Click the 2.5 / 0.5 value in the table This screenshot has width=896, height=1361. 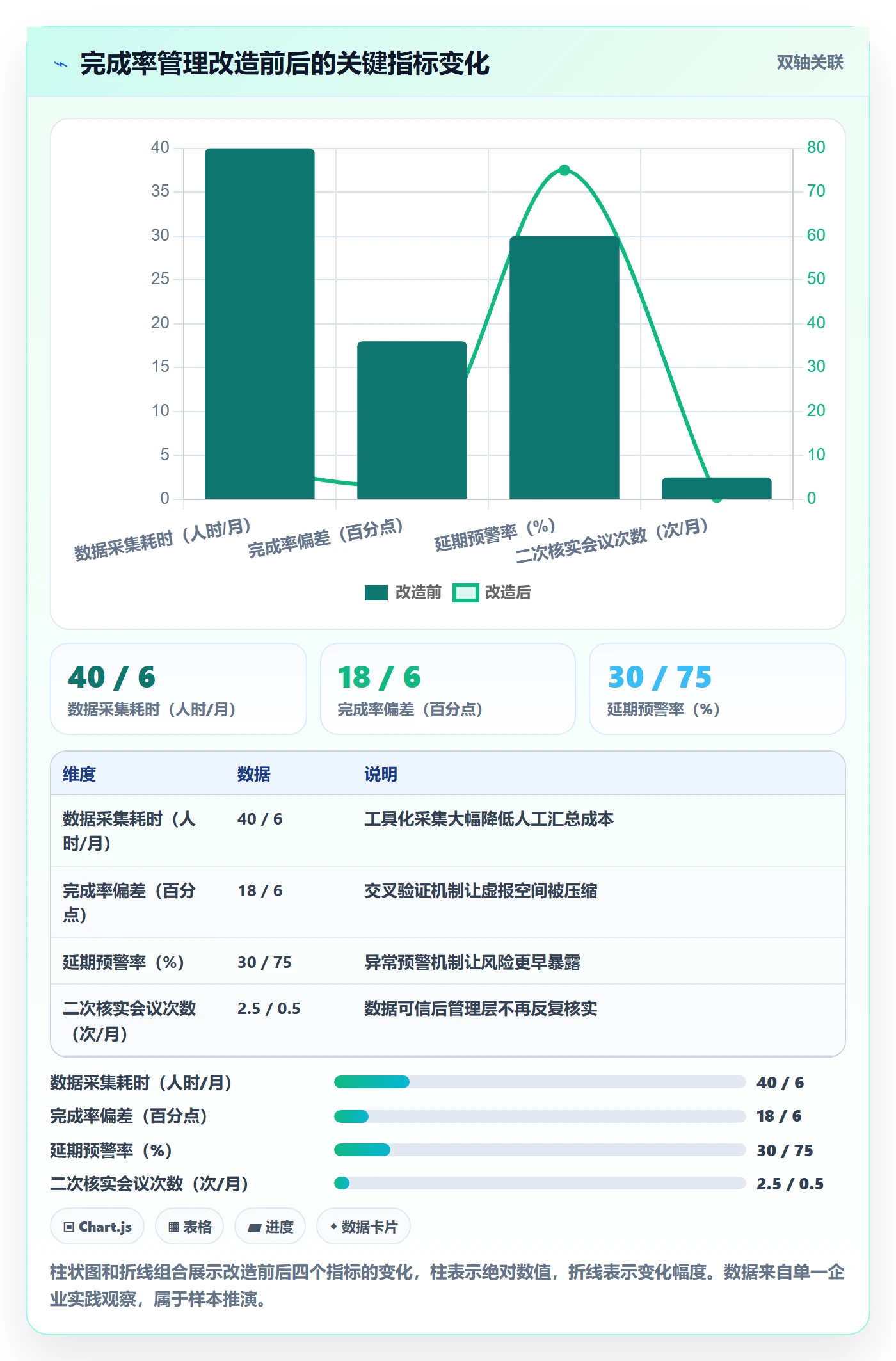[269, 1008]
